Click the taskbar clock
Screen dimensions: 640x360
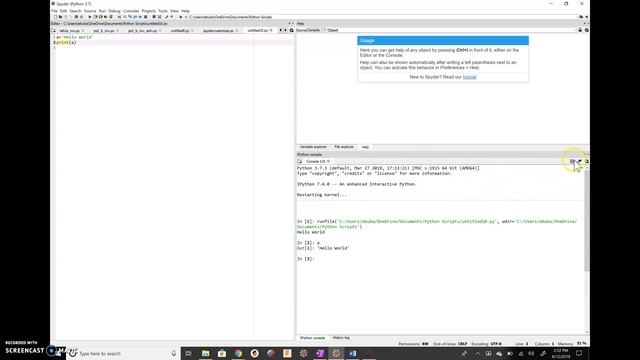(561, 353)
